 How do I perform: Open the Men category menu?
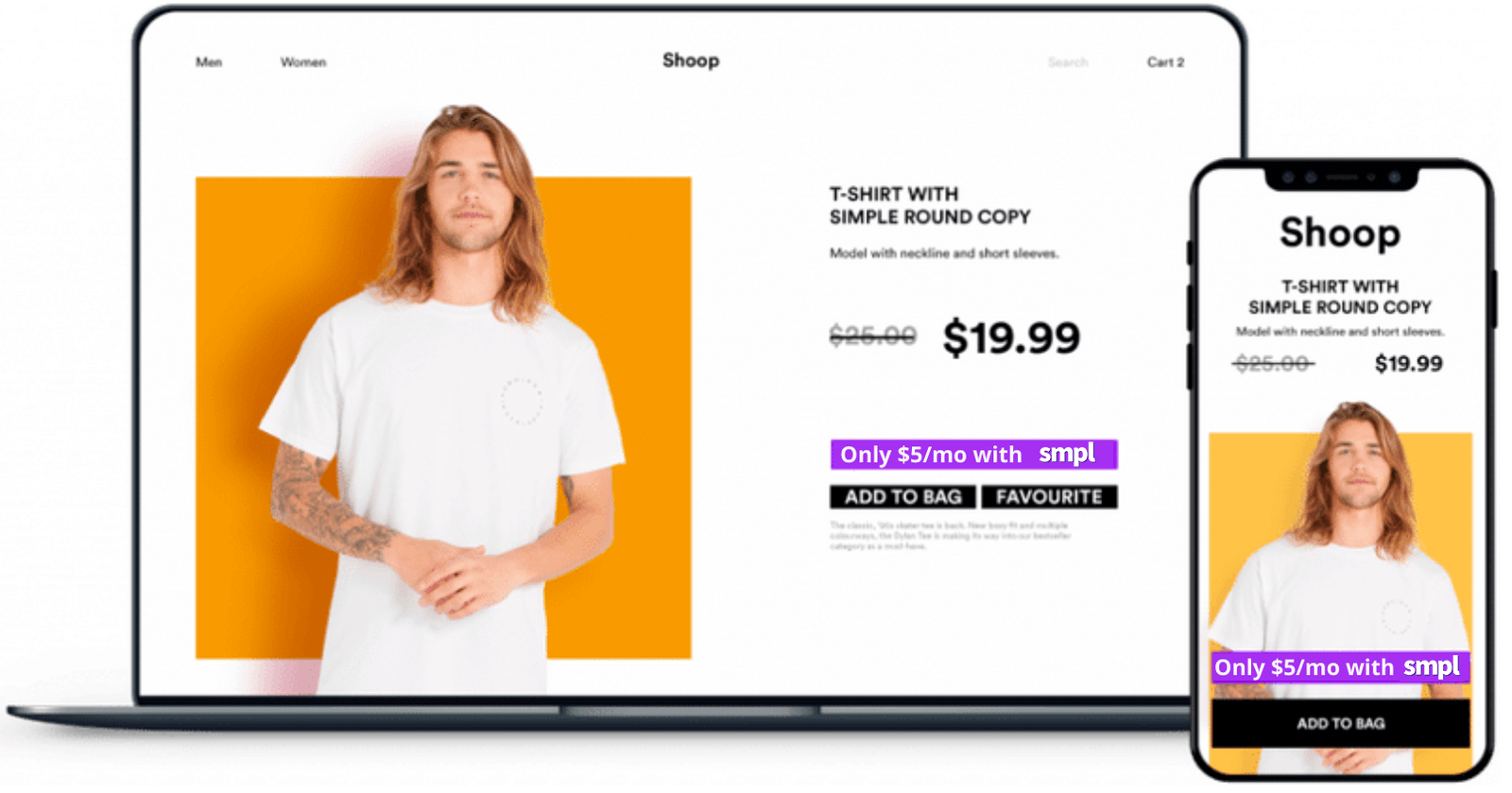coord(208,62)
